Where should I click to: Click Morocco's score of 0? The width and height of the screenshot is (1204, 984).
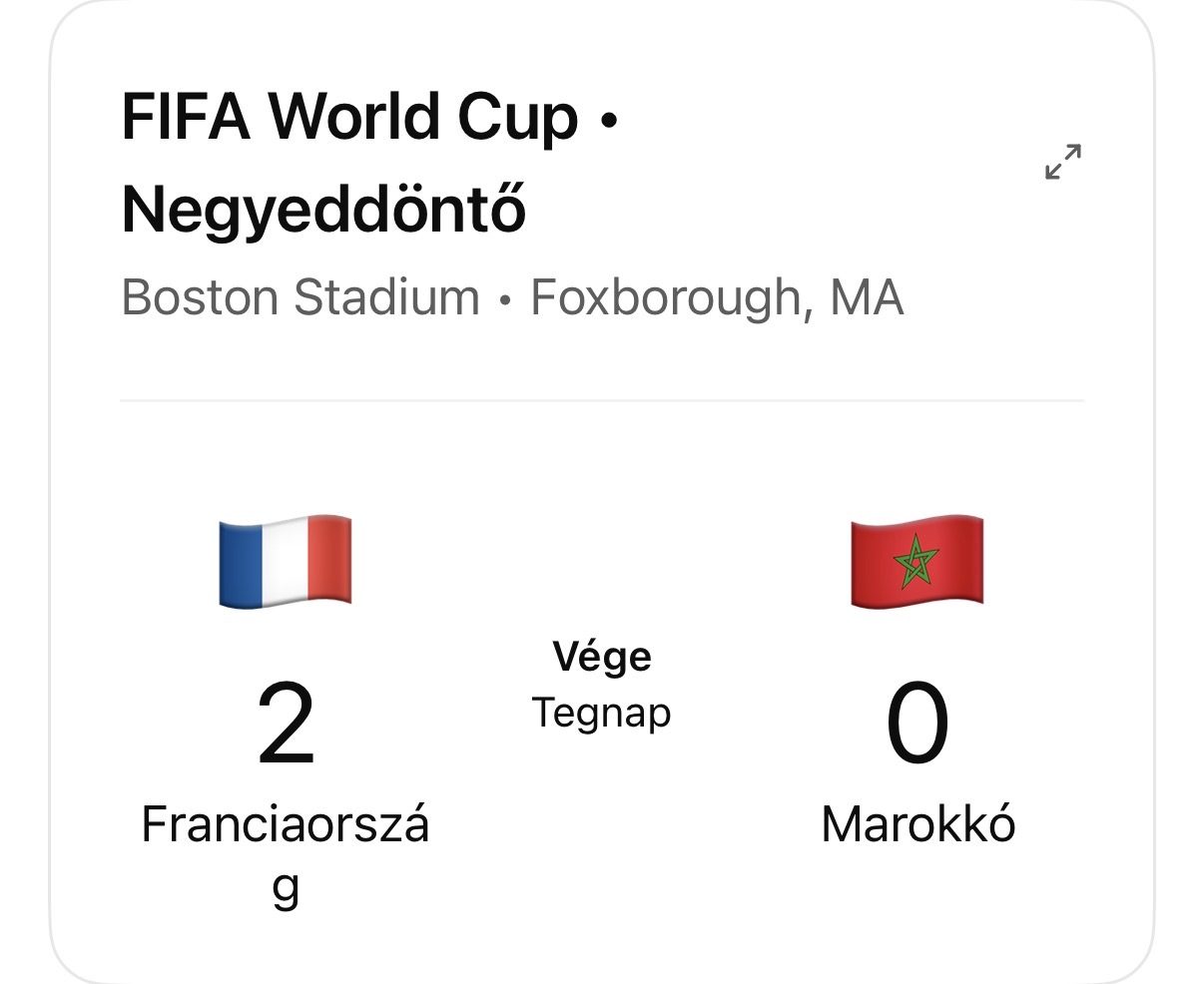pos(917,726)
